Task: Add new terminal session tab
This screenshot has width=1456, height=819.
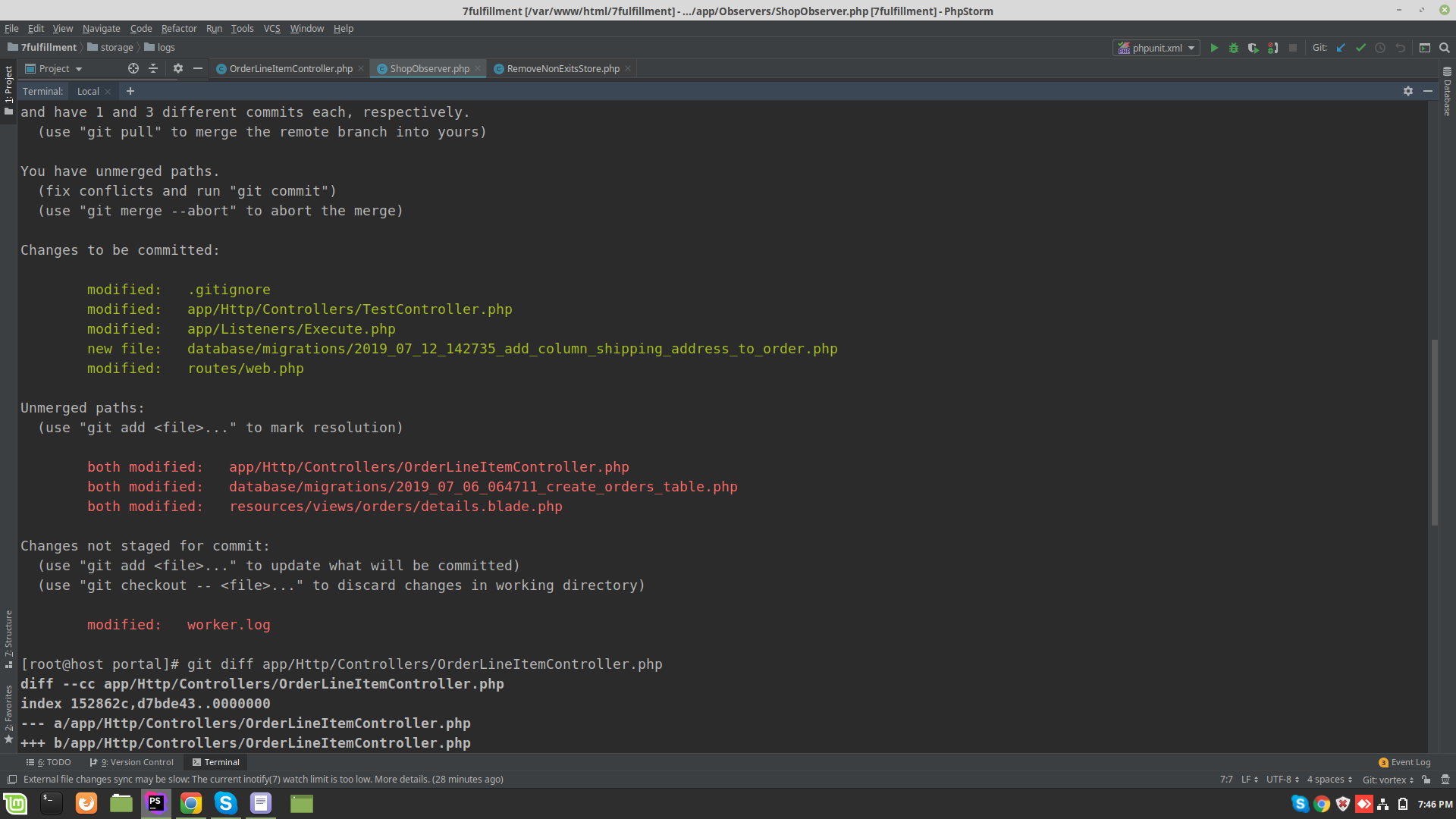Action: (x=130, y=91)
